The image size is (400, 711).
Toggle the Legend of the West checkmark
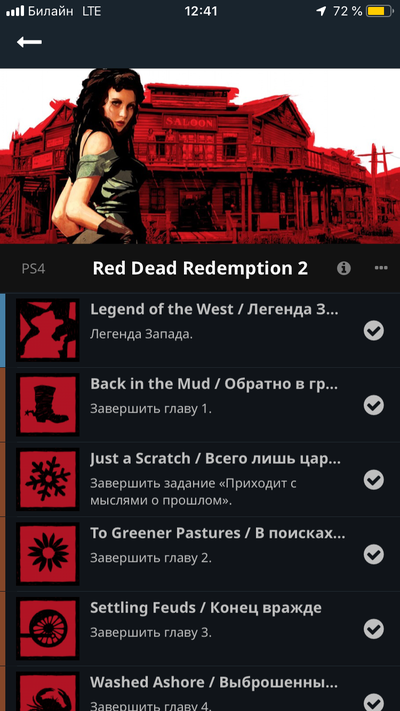[x=374, y=331]
